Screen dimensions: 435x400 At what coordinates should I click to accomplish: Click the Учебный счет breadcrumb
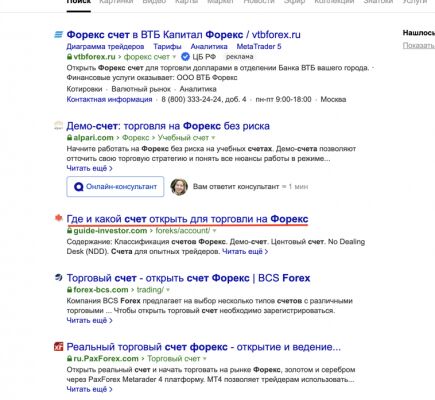click(183, 138)
